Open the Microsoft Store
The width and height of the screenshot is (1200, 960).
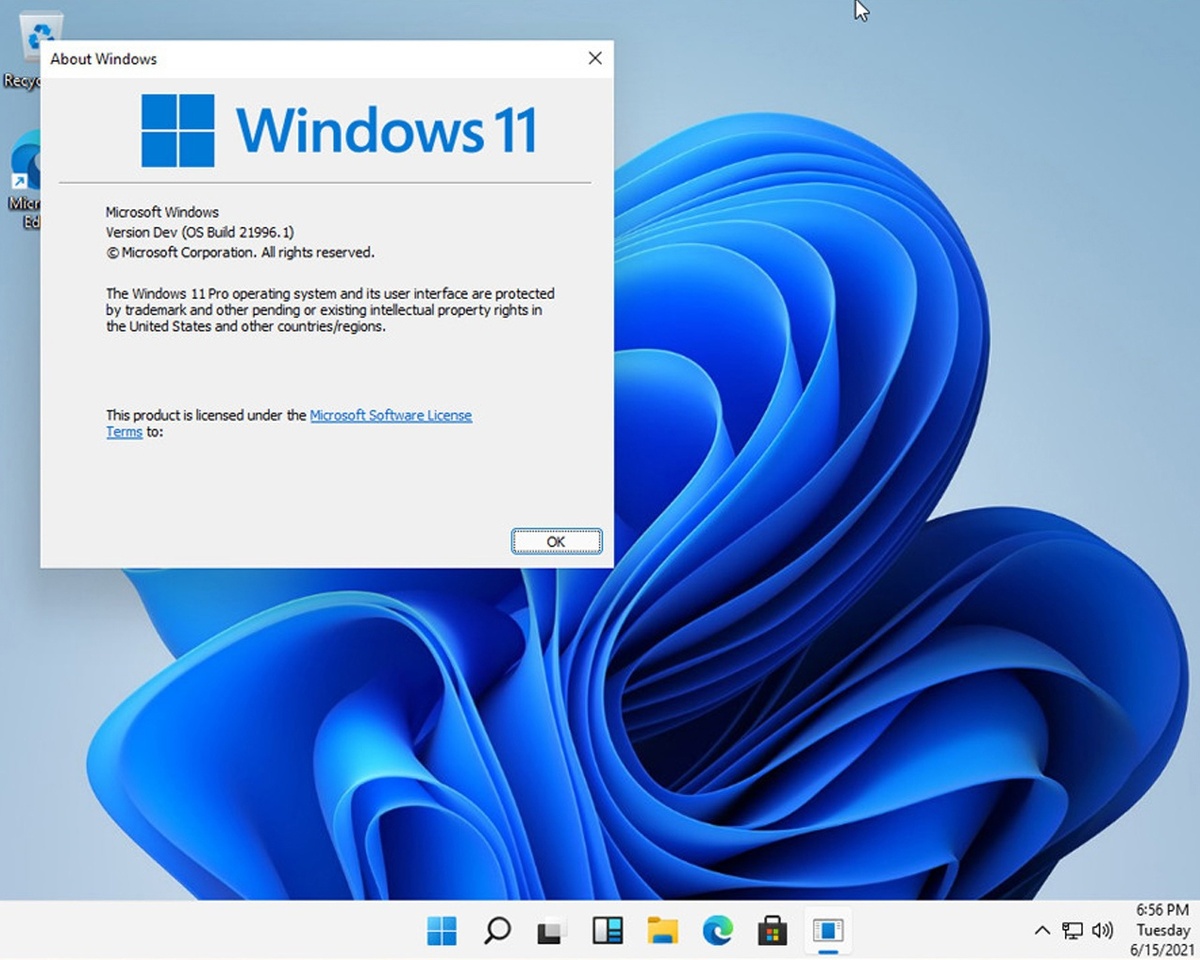click(x=771, y=930)
